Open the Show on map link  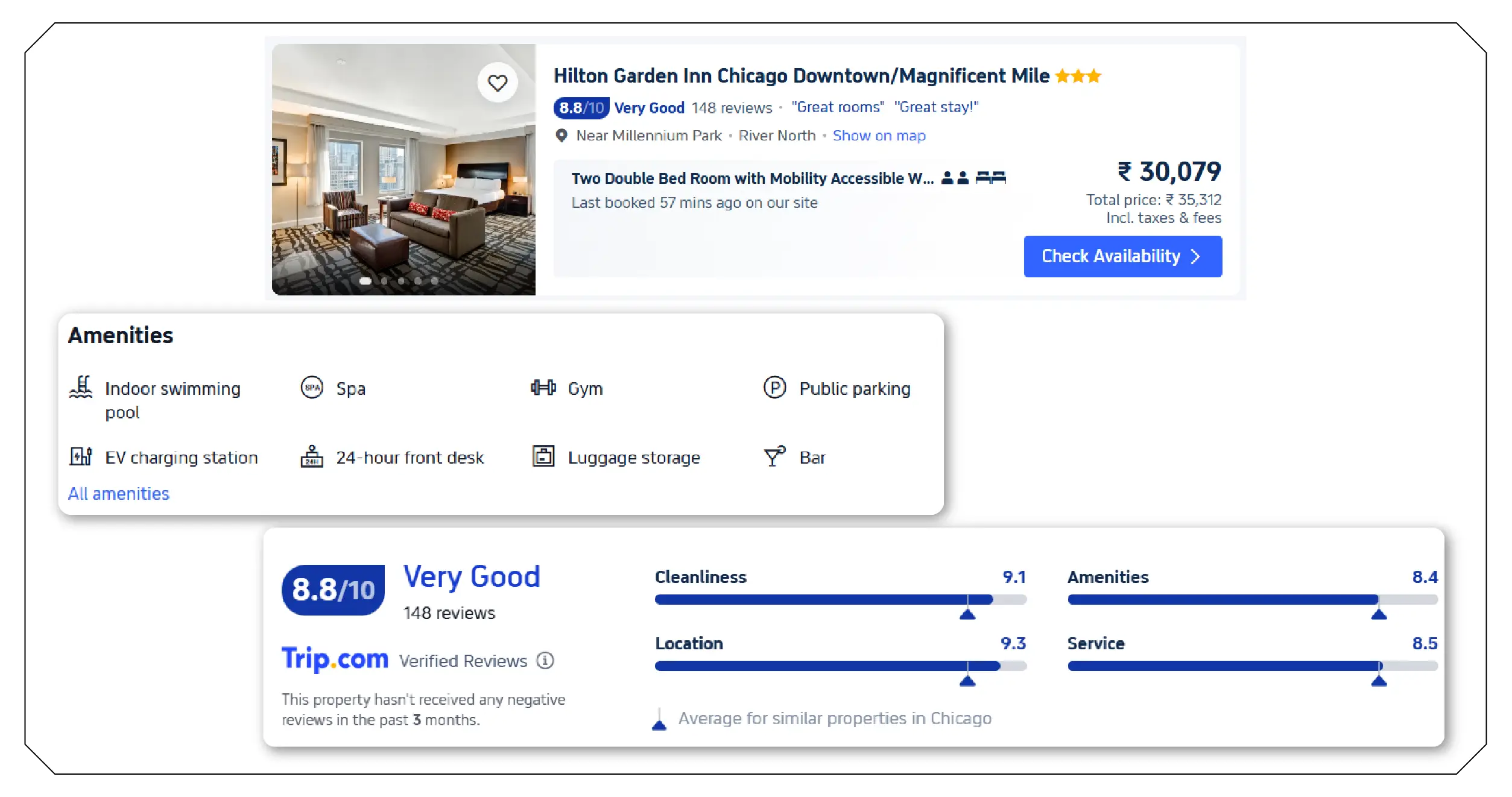pyautogui.click(x=878, y=136)
